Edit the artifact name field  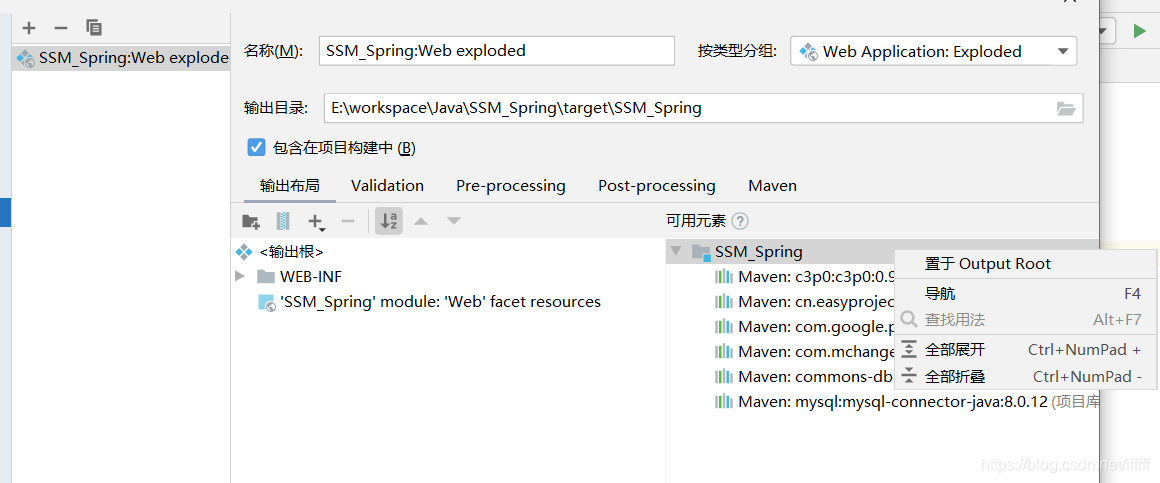tap(496, 51)
